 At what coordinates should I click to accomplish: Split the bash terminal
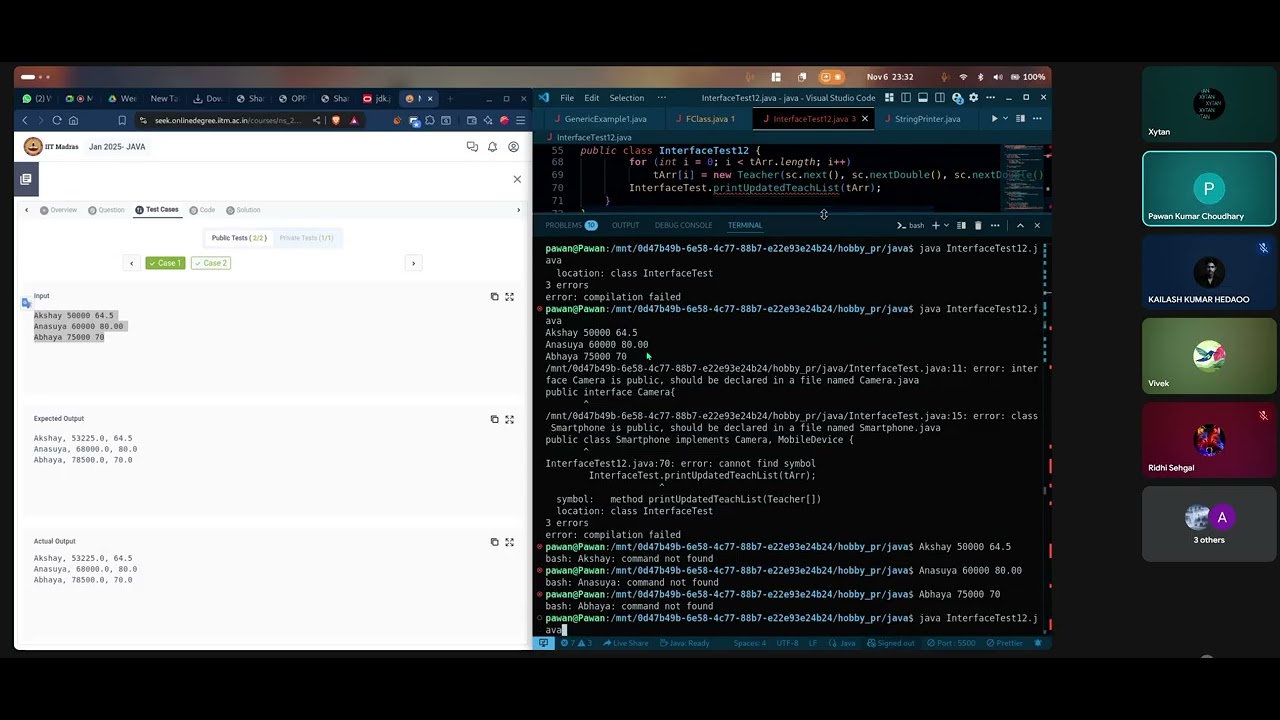pos(961,225)
